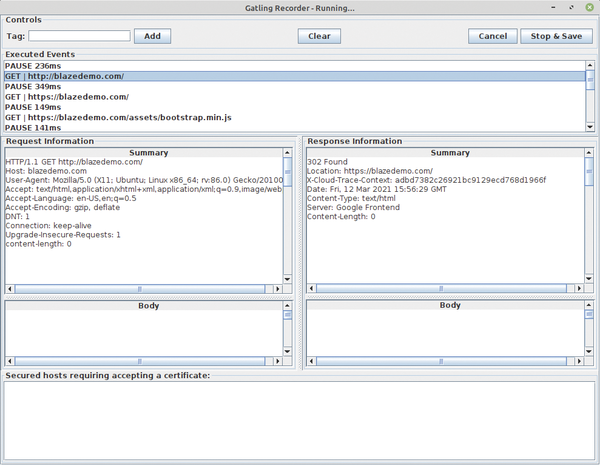Click down arrow in Request Summary scrollbar
This screenshot has height=465, width=600.
(287, 279)
